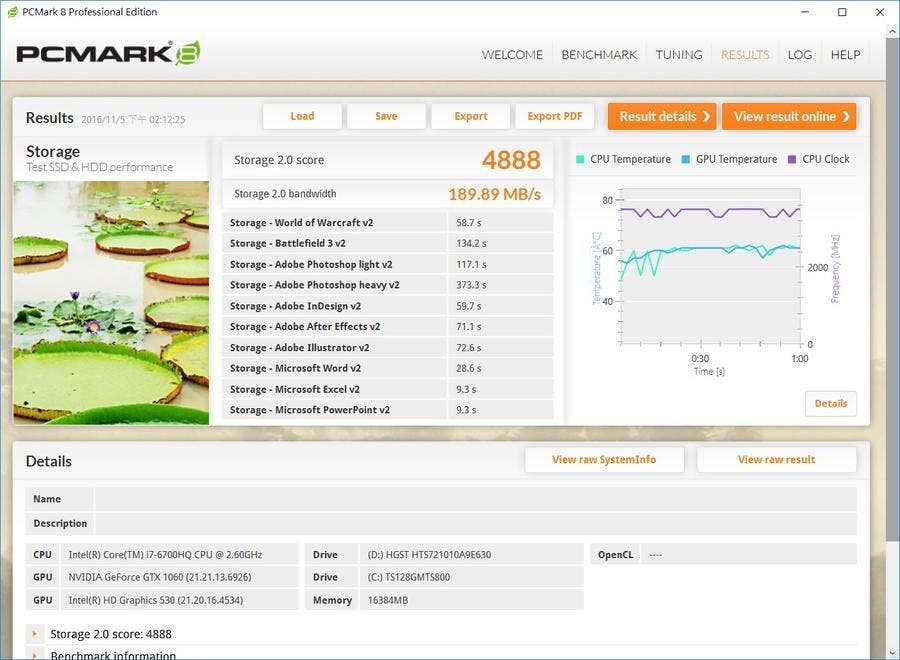
Task: Click the Storage heading text
Action: [x=53, y=152]
